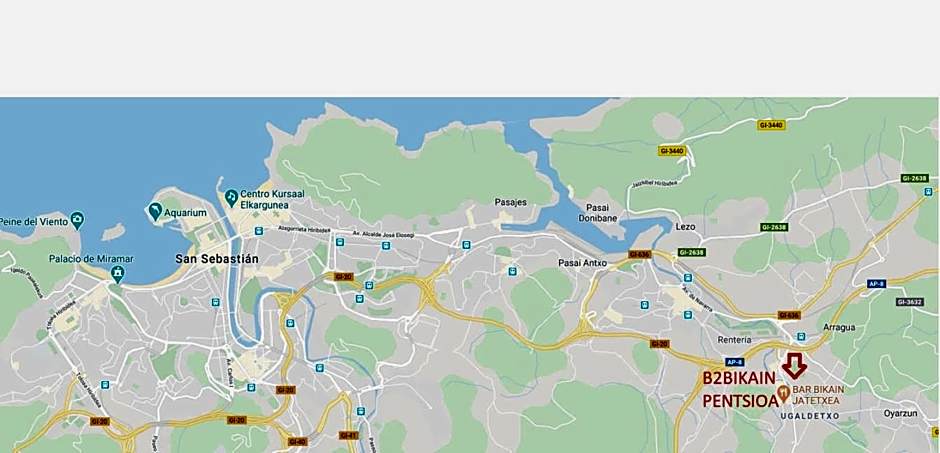Select the Bar Bikain Jatetxea restaurant pin
Viewport: 940px width, 453px height.
783,394
